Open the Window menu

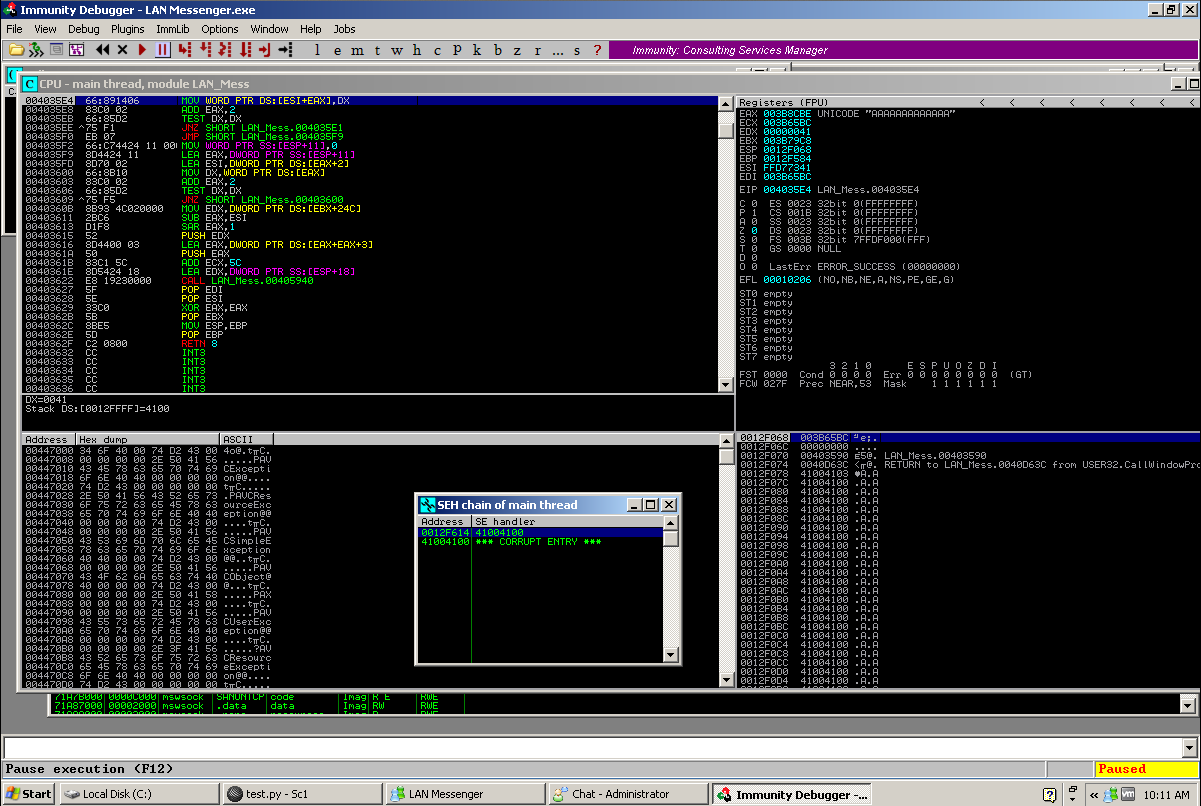pos(270,29)
